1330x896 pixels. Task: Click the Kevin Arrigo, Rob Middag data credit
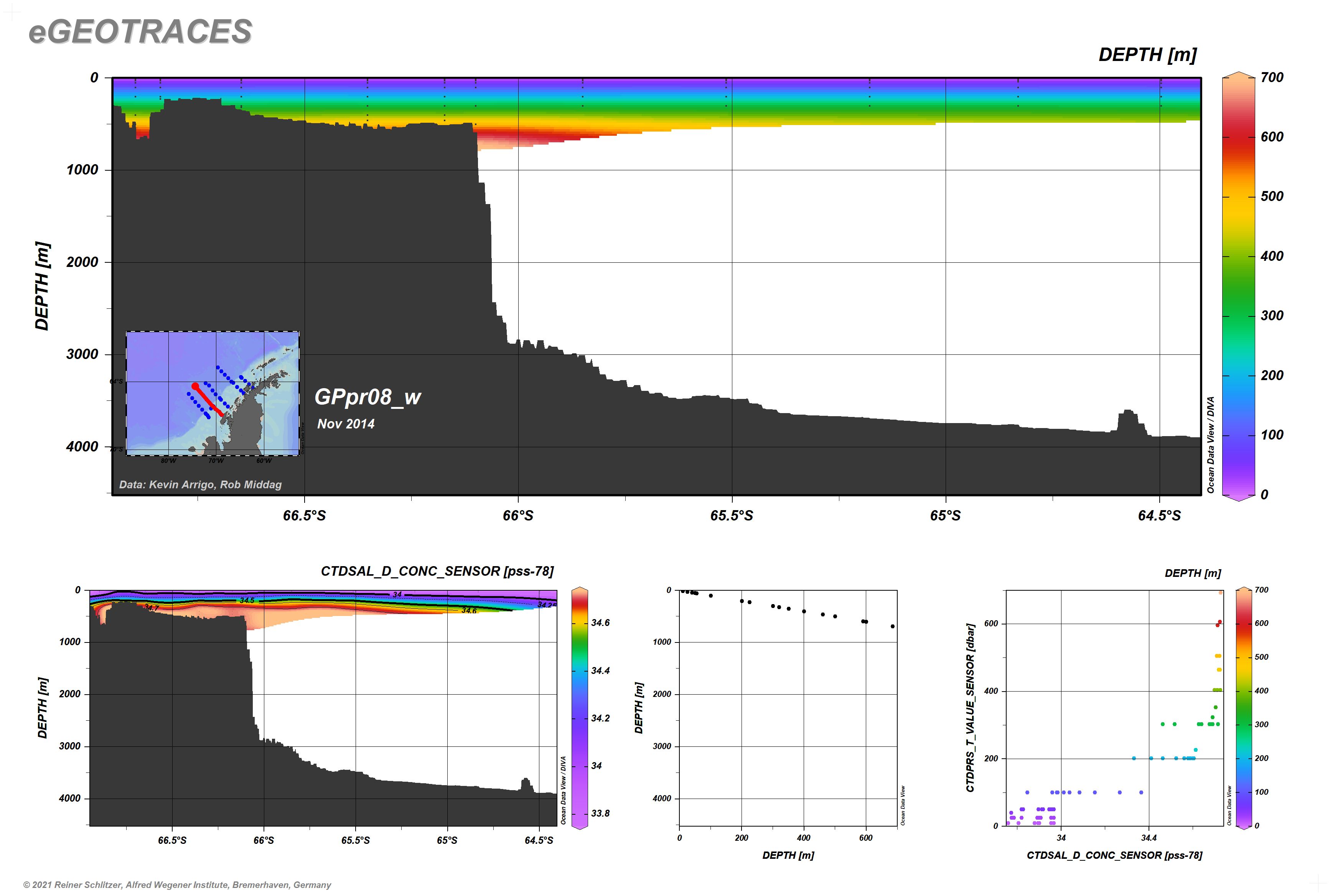(200, 484)
